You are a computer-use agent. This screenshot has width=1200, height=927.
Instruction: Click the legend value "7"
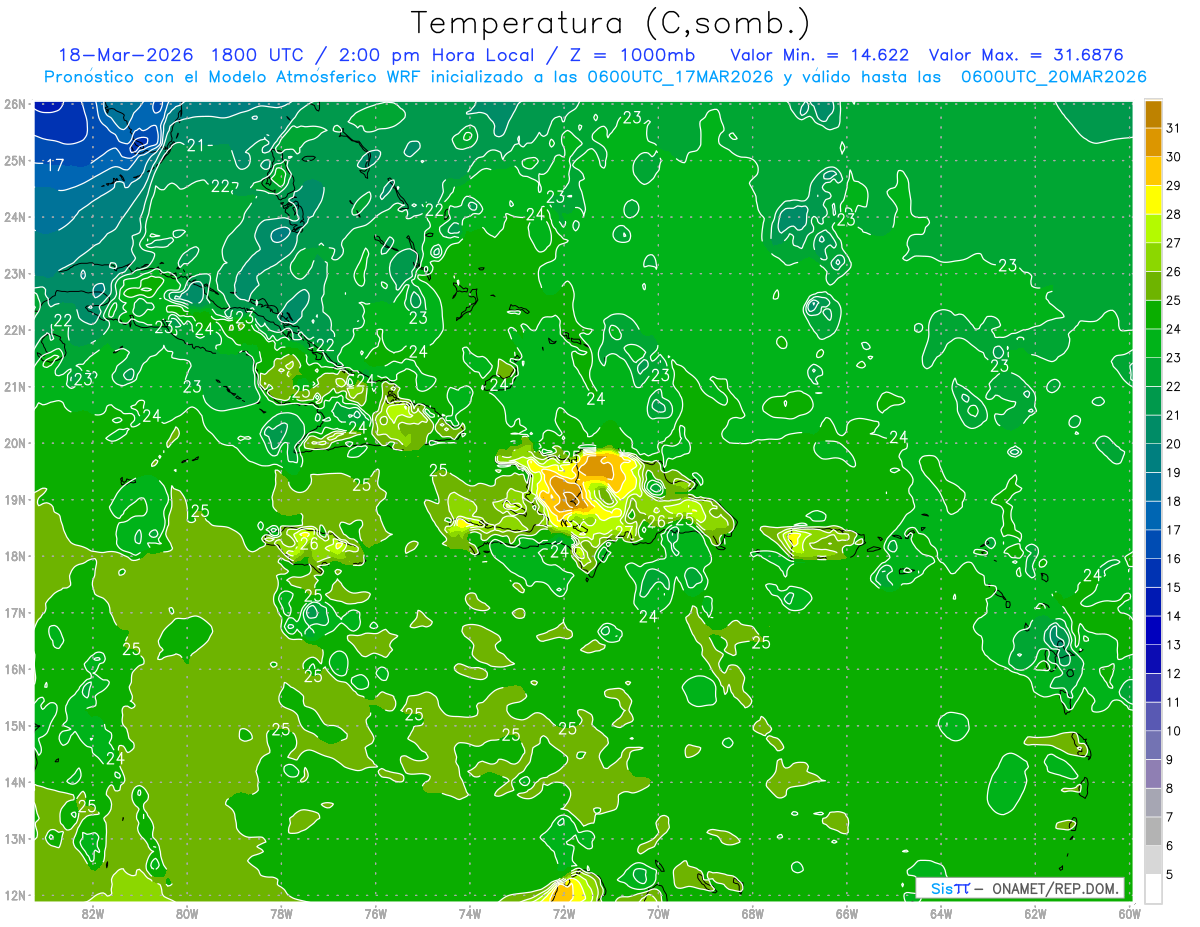coord(1170,818)
